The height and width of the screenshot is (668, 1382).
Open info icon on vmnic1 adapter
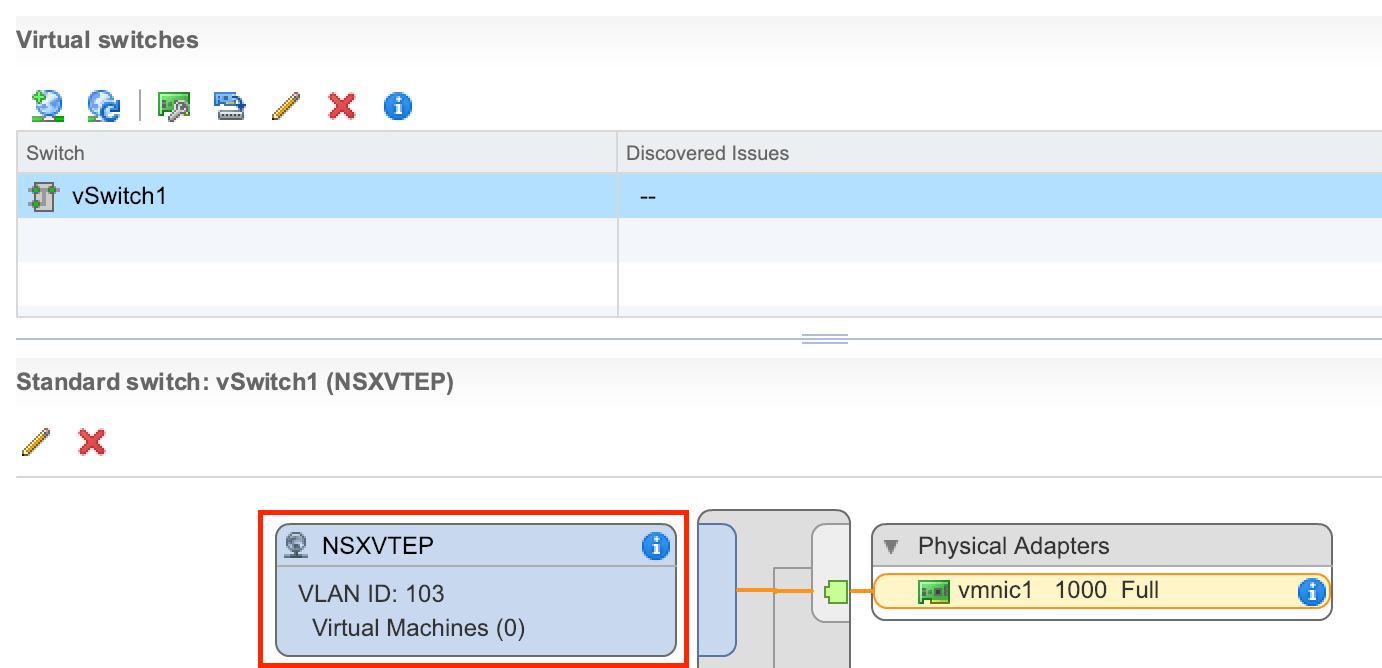pyautogui.click(x=1311, y=591)
